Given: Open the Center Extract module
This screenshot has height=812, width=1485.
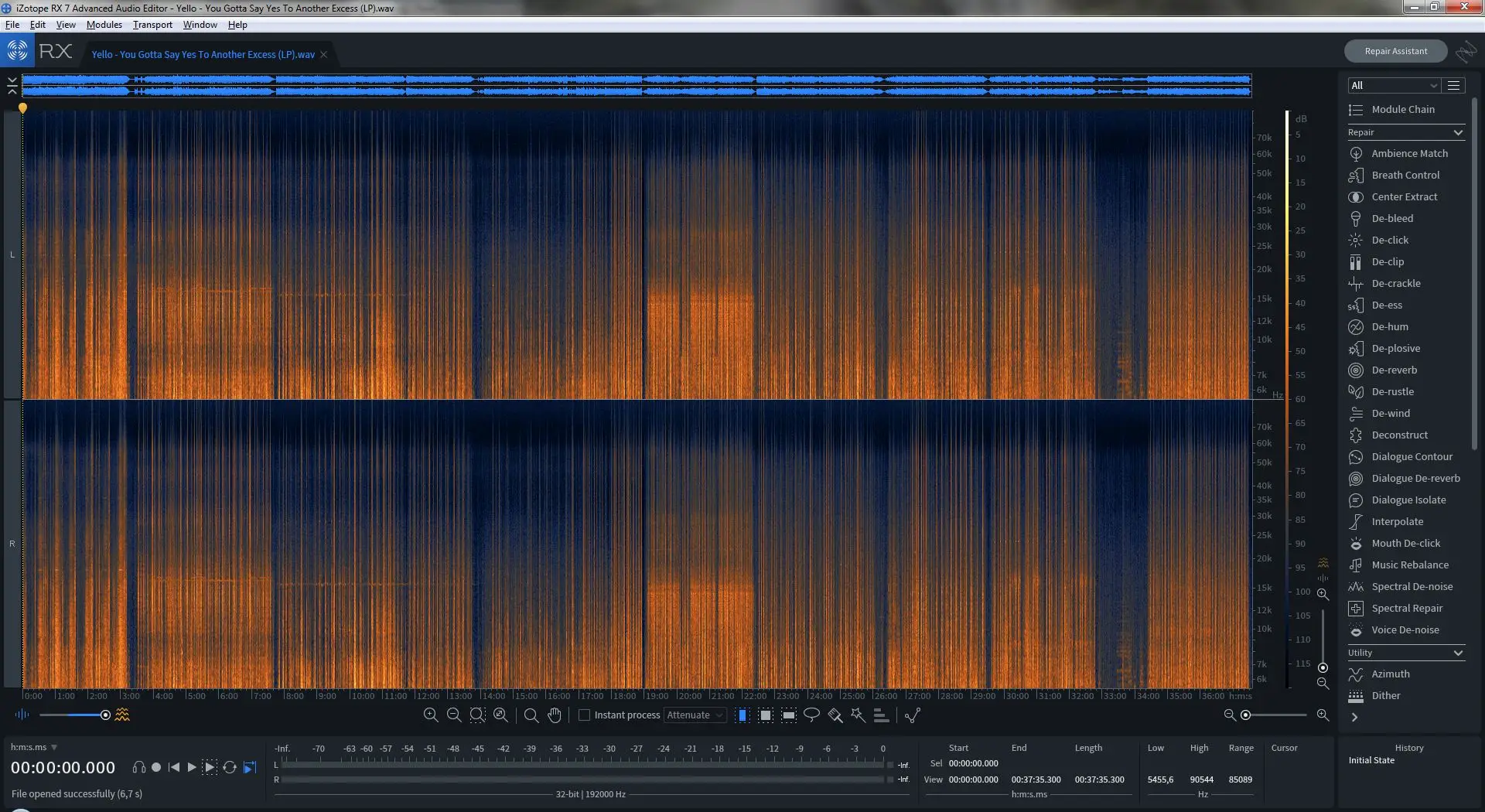Looking at the screenshot, I should (1393, 196).
